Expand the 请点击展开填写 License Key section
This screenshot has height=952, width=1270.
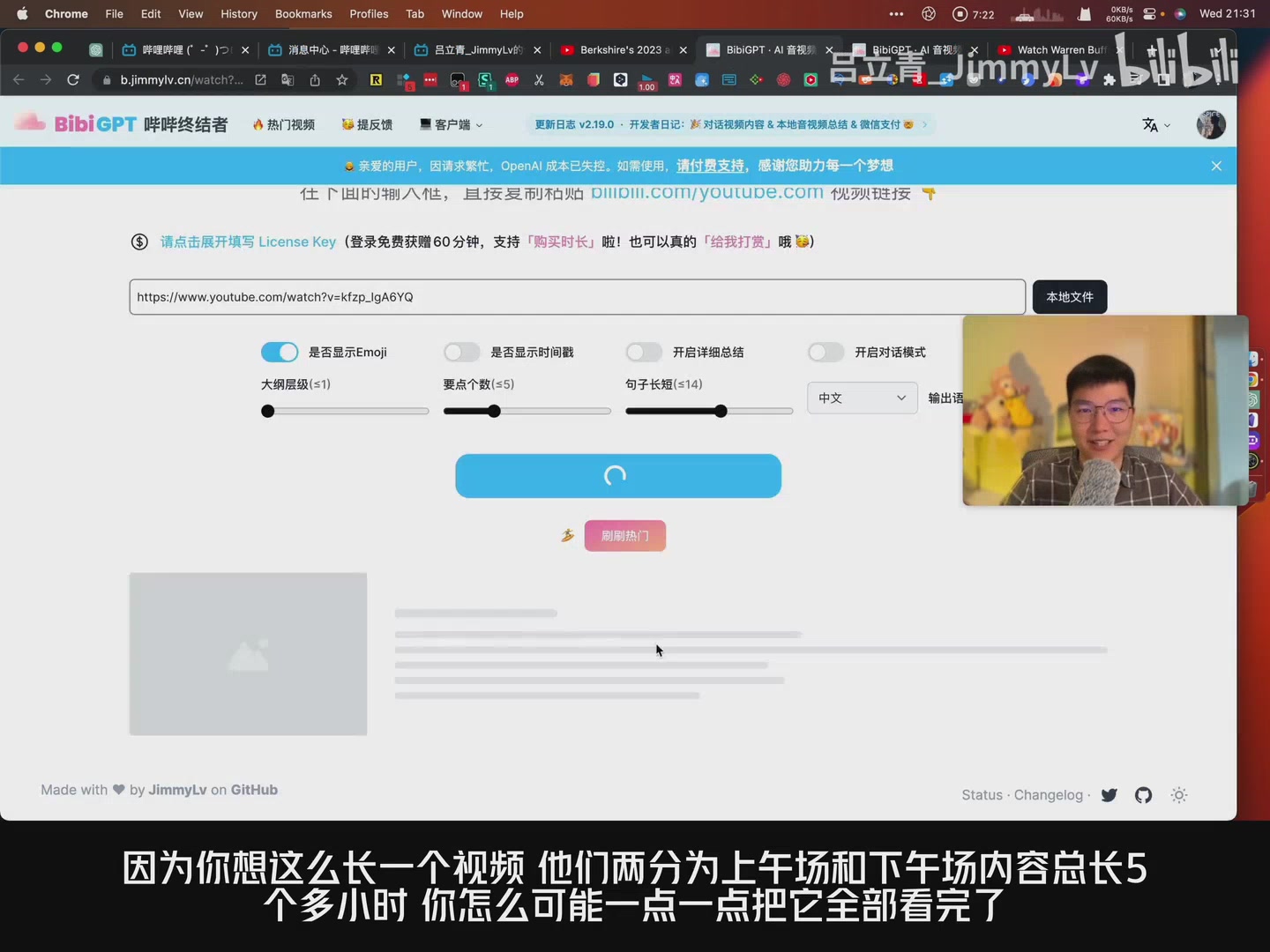pyautogui.click(x=248, y=242)
